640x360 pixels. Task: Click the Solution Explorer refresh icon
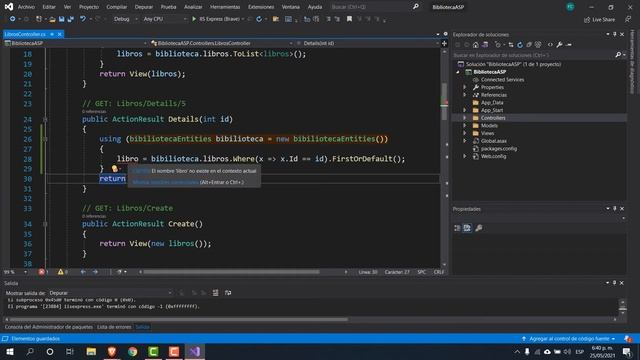pyautogui.click(x=520, y=44)
